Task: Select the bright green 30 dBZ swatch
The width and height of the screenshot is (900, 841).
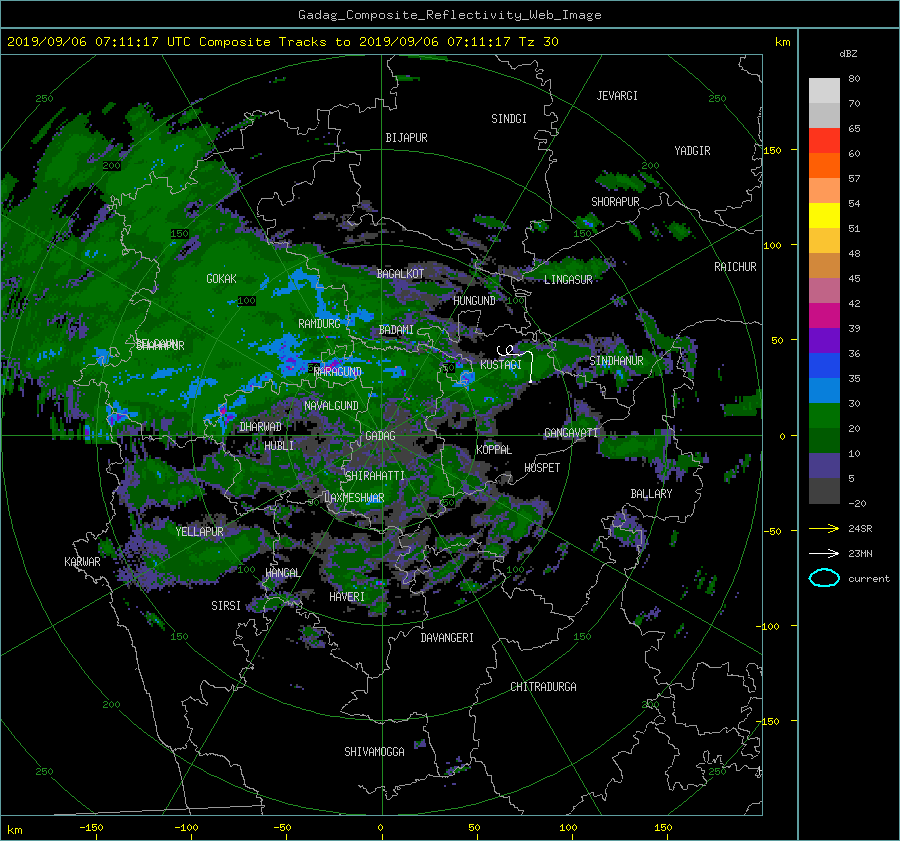Action: [824, 416]
